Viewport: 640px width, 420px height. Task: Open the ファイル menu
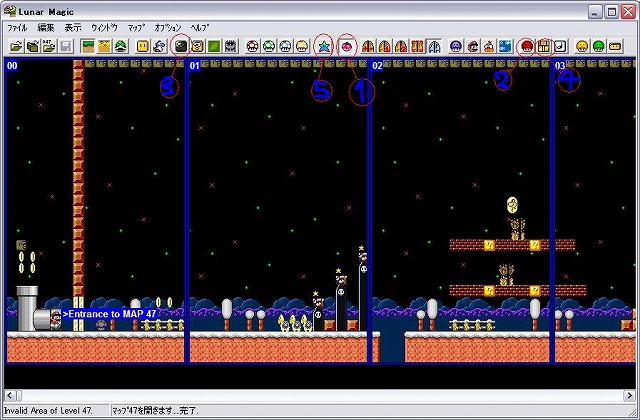[x=17, y=28]
